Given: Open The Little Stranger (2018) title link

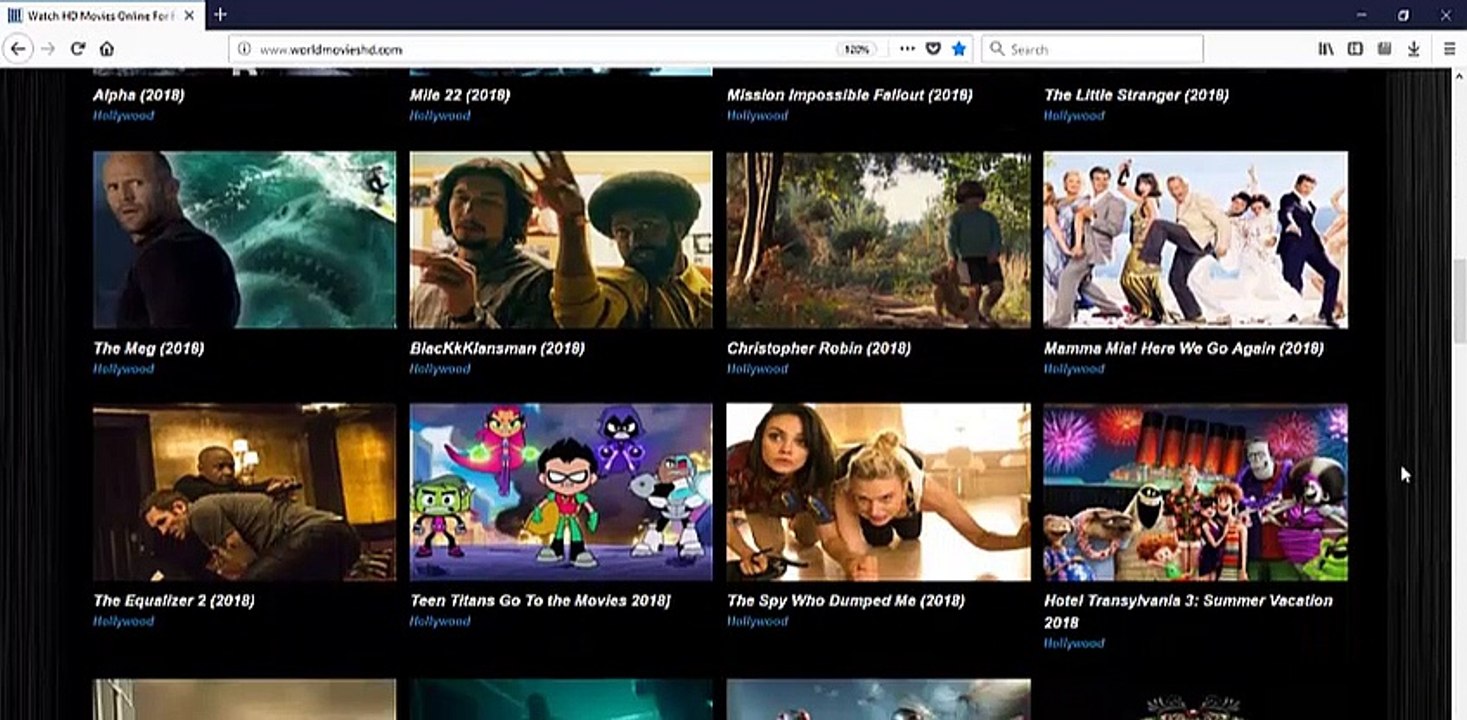Looking at the screenshot, I should (x=1136, y=95).
